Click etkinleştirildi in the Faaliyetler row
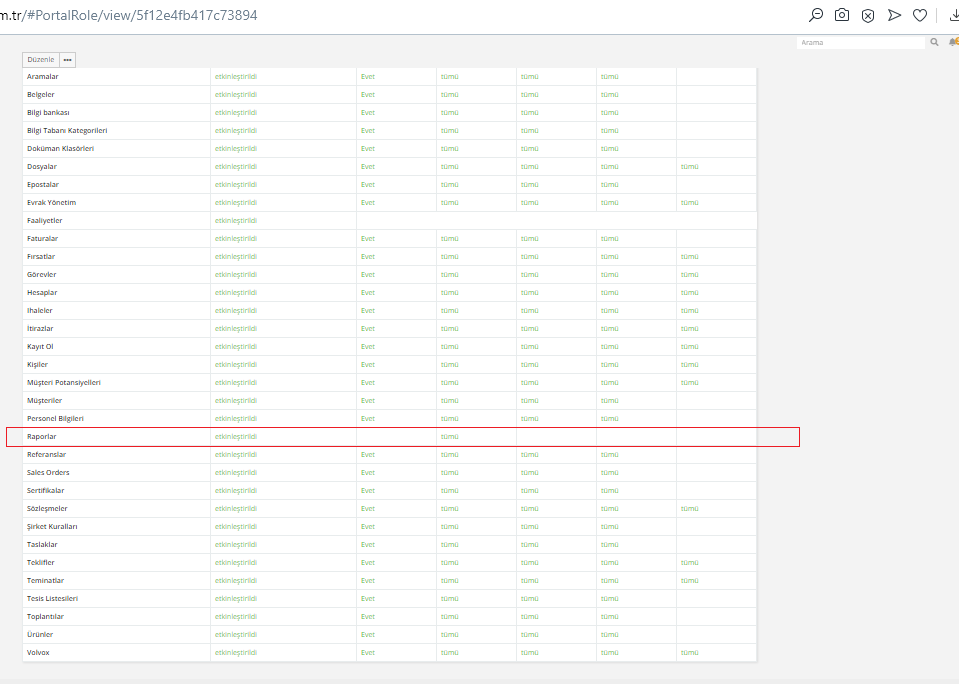 tap(236, 221)
